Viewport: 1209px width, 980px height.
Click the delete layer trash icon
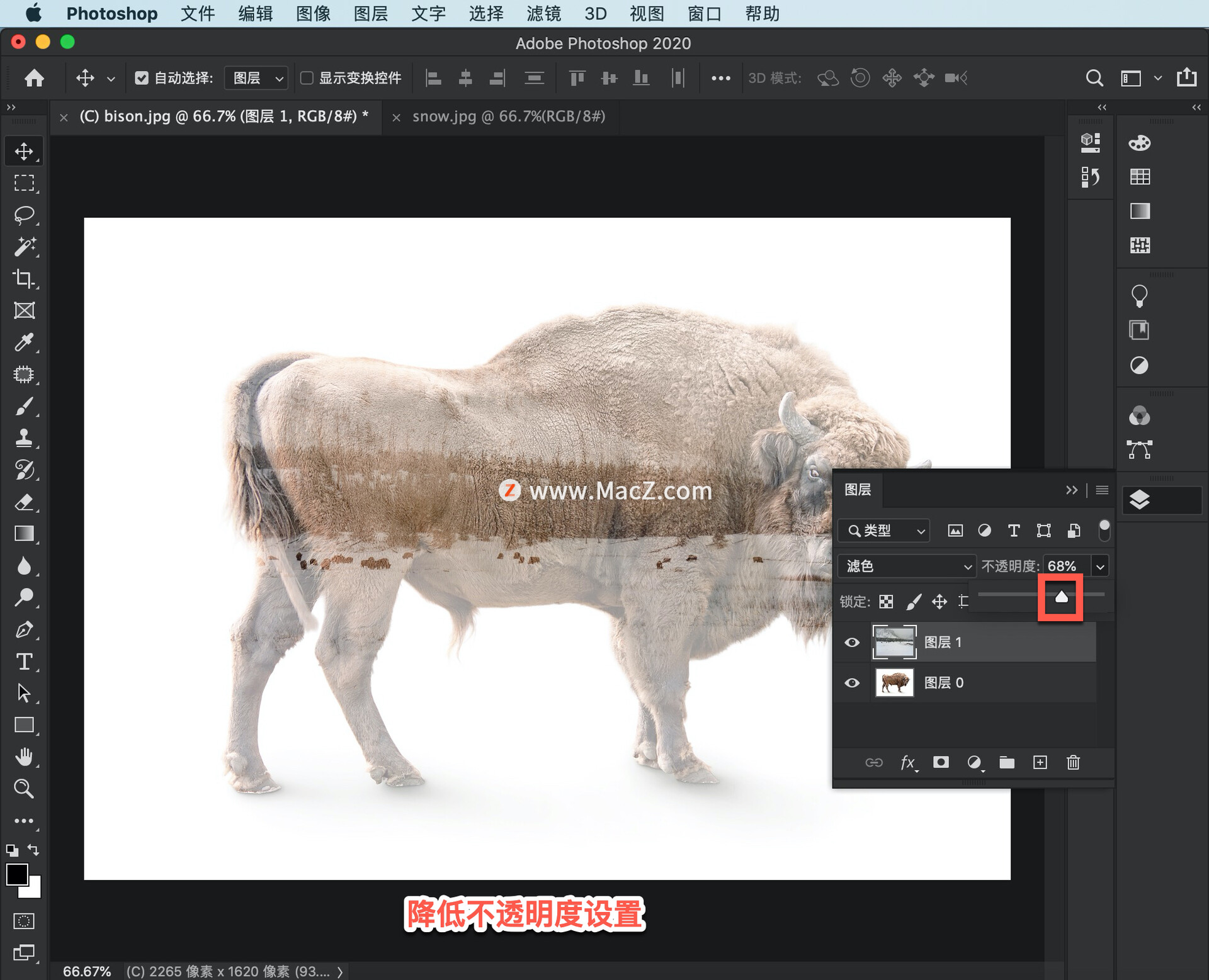(1073, 763)
